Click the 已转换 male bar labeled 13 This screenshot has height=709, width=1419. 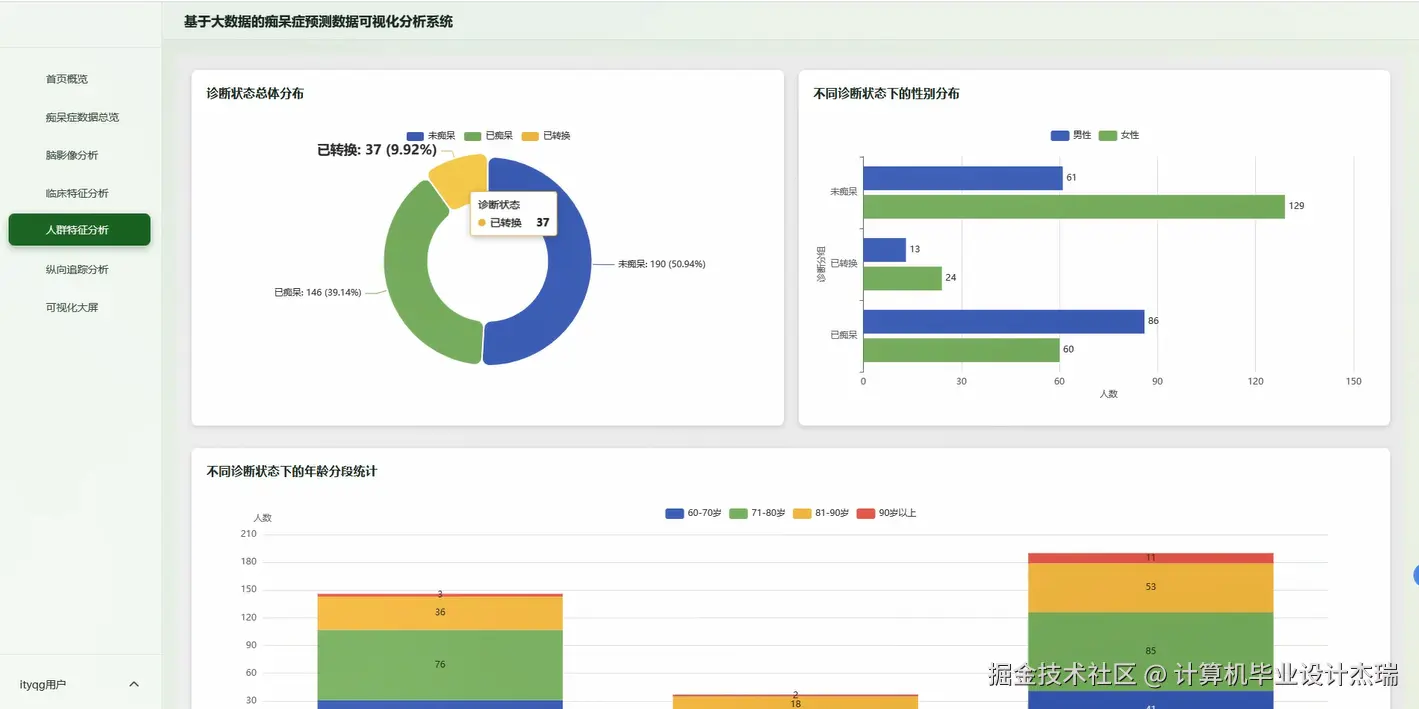(x=884, y=250)
